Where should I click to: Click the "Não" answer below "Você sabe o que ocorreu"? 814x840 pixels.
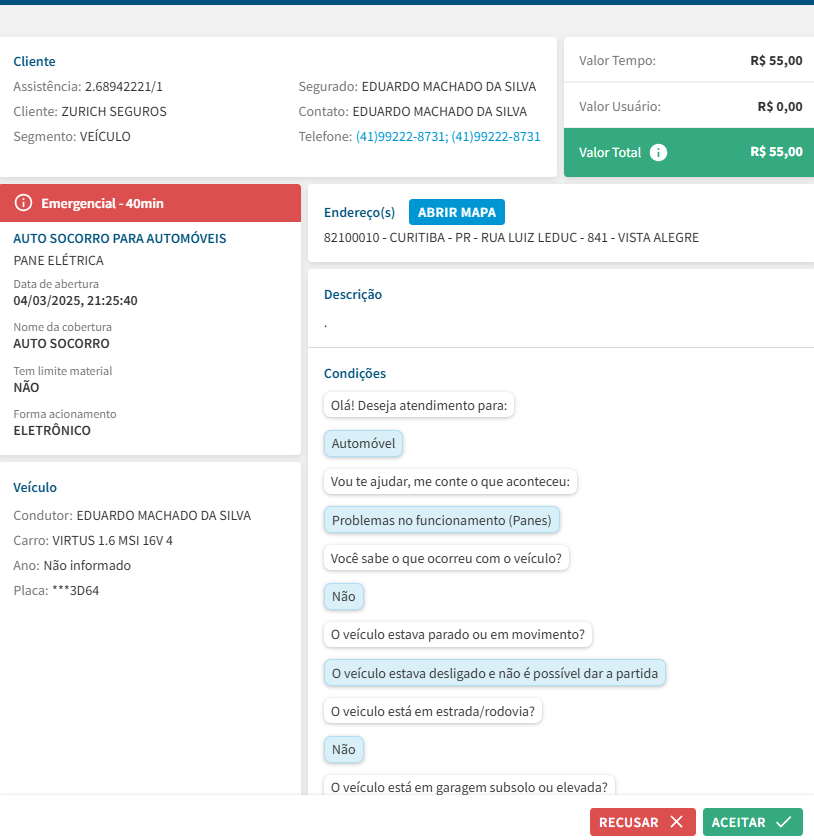click(344, 596)
